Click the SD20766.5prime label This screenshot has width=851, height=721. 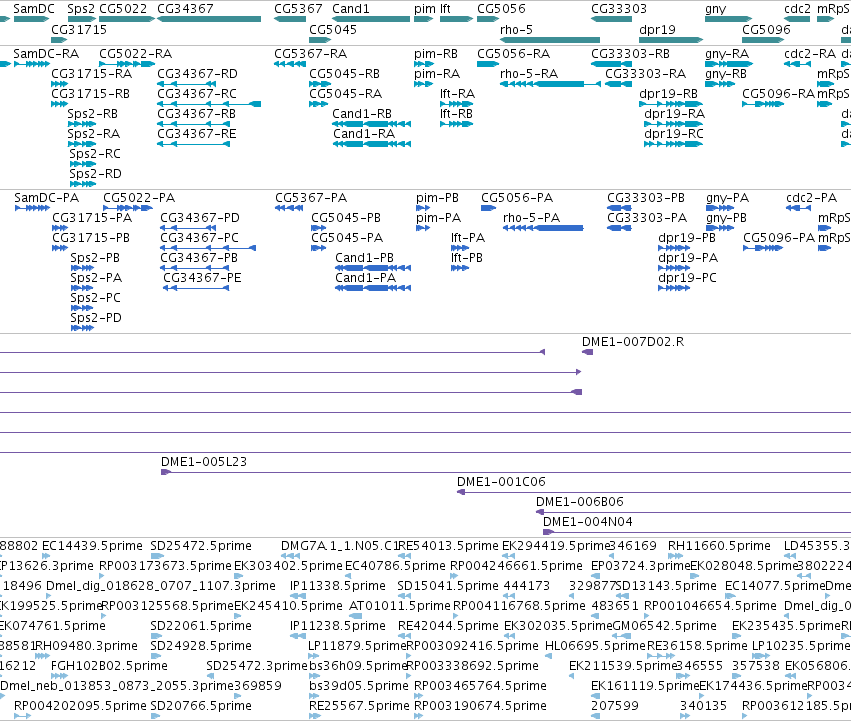201,706
